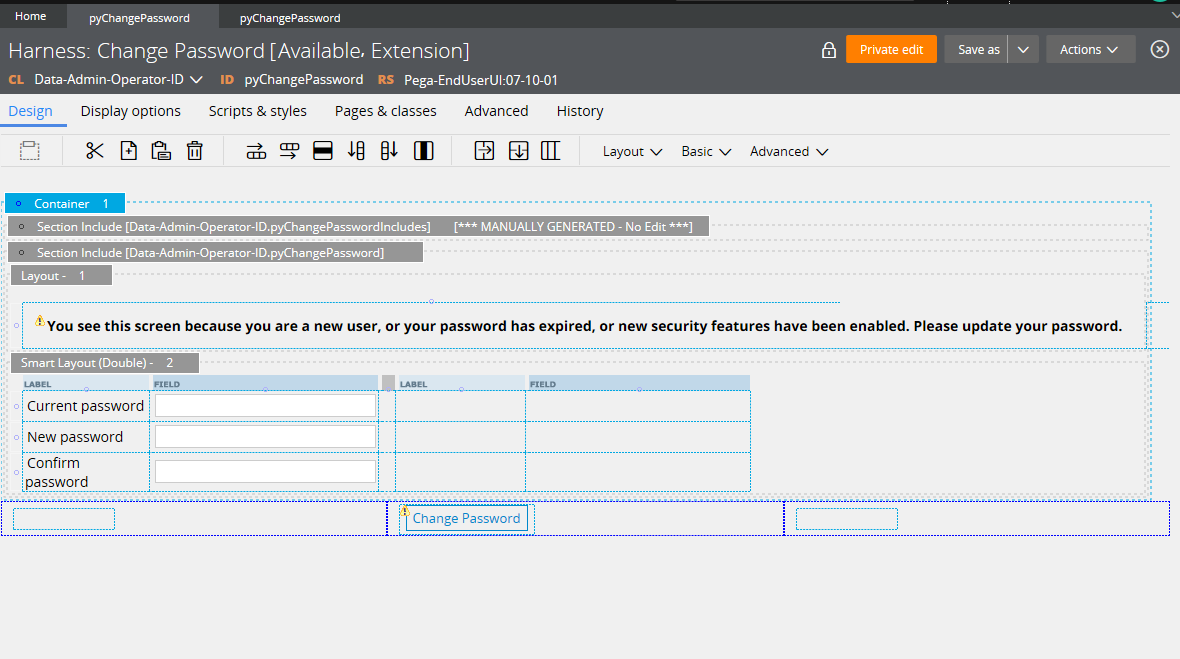Click the solid black row icon
Screen dimensions: 1180x659
(323, 151)
